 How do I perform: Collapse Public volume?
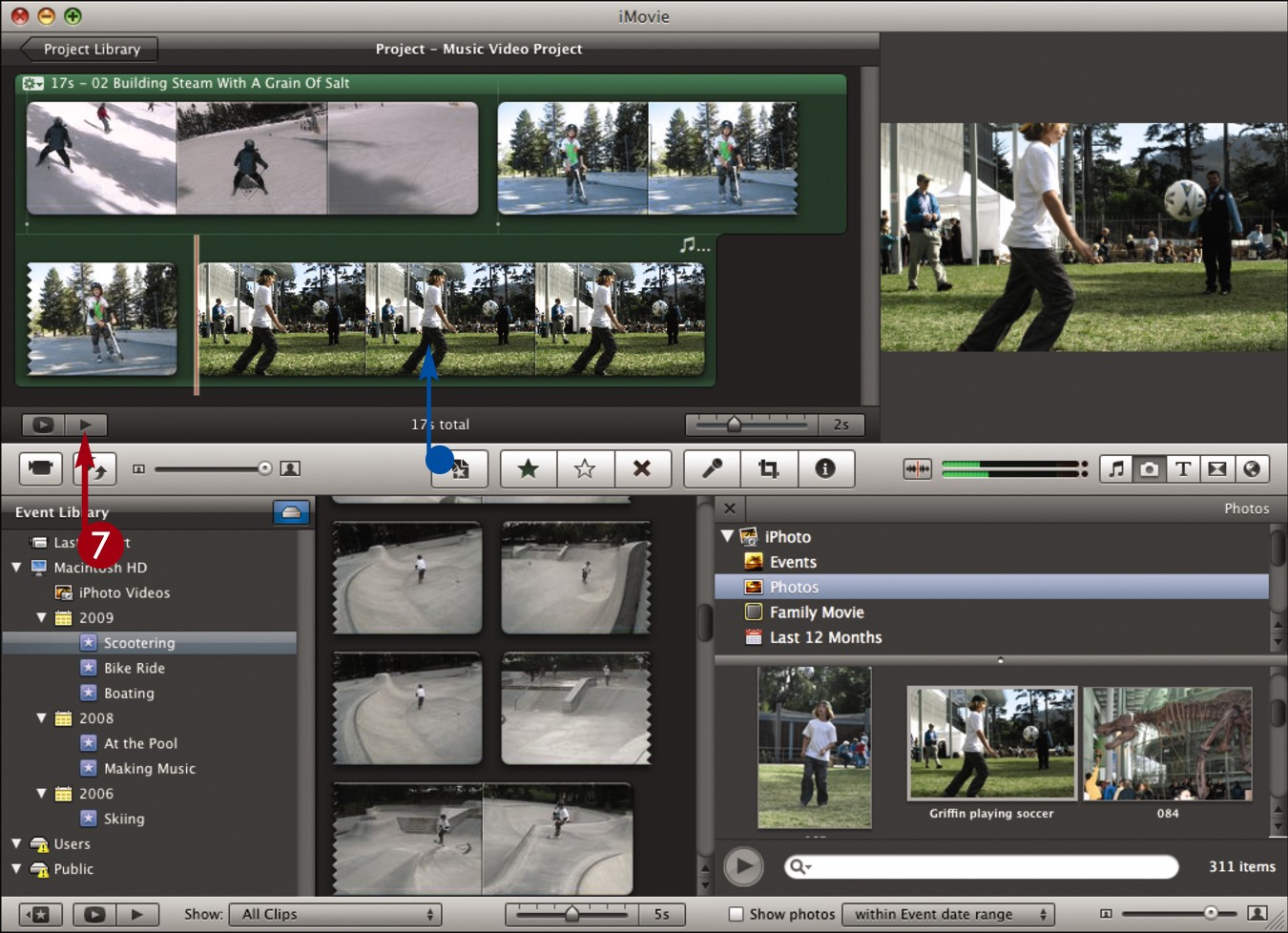click(x=16, y=869)
